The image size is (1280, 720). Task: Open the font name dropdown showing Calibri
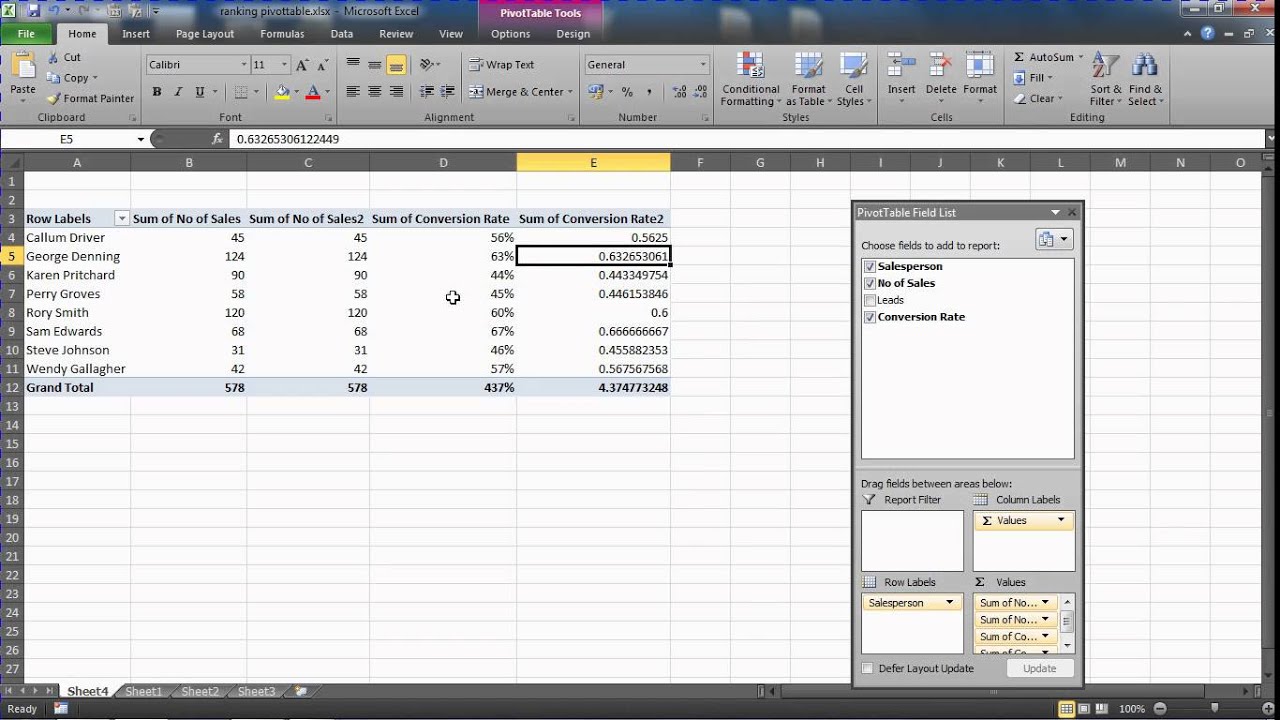pos(244,64)
